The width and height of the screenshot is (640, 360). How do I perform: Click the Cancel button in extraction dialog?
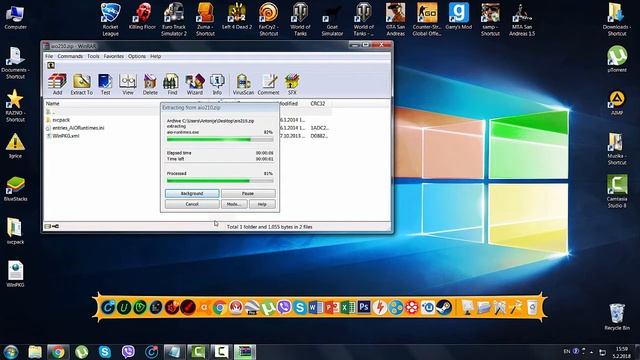(x=192, y=204)
